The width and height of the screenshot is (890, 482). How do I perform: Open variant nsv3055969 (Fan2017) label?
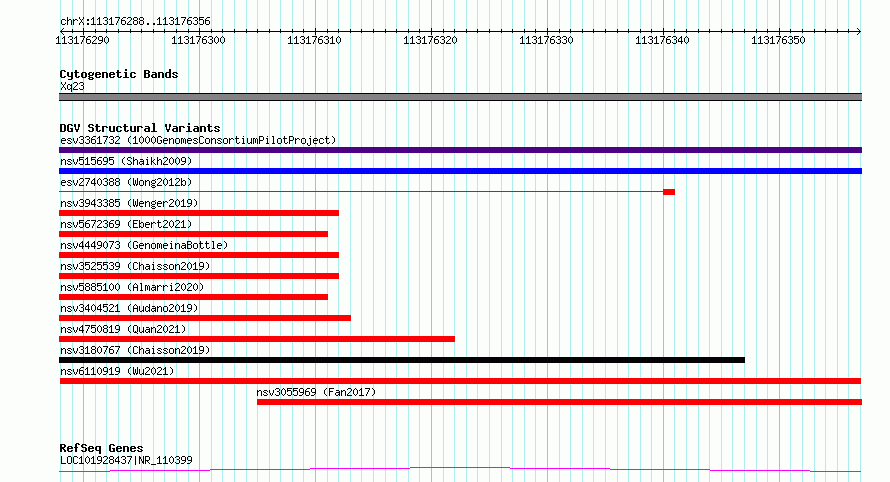pos(316,392)
